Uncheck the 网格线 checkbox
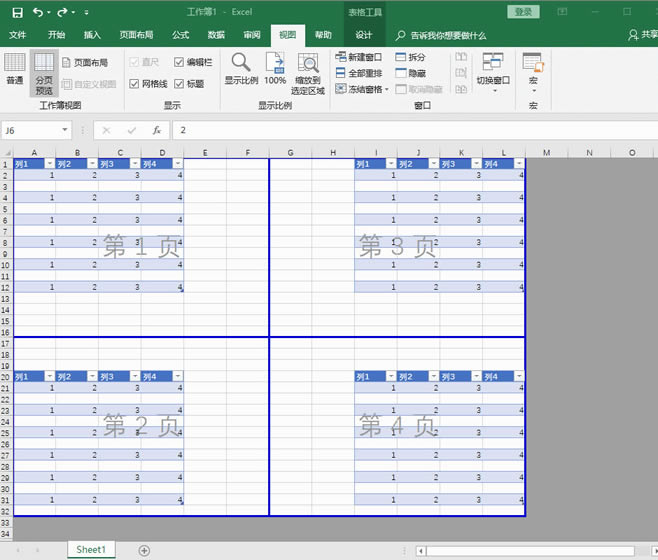 click(x=135, y=84)
